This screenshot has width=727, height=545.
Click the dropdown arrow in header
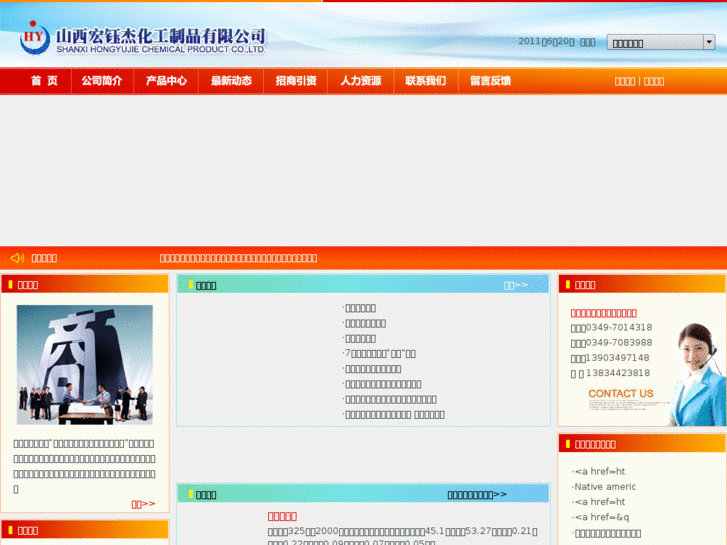coord(709,42)
